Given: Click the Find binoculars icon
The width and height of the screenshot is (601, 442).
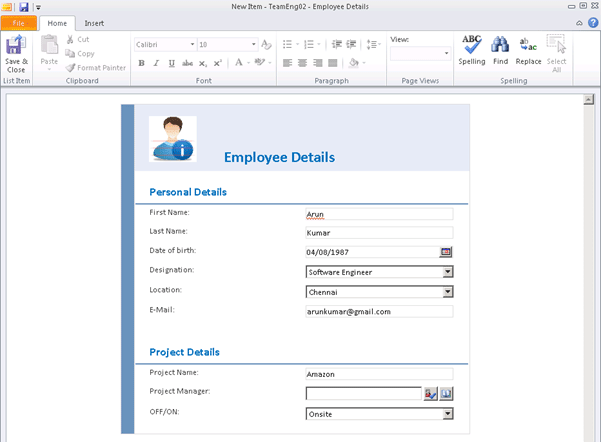Looking at the screenshot, I should click(x=500, y=45).
